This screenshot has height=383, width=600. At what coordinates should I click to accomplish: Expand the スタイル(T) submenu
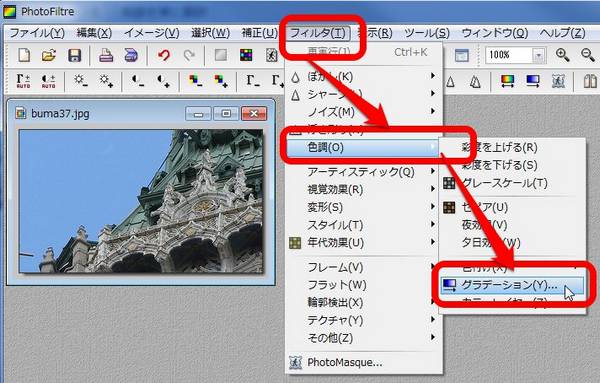[364, 225]
